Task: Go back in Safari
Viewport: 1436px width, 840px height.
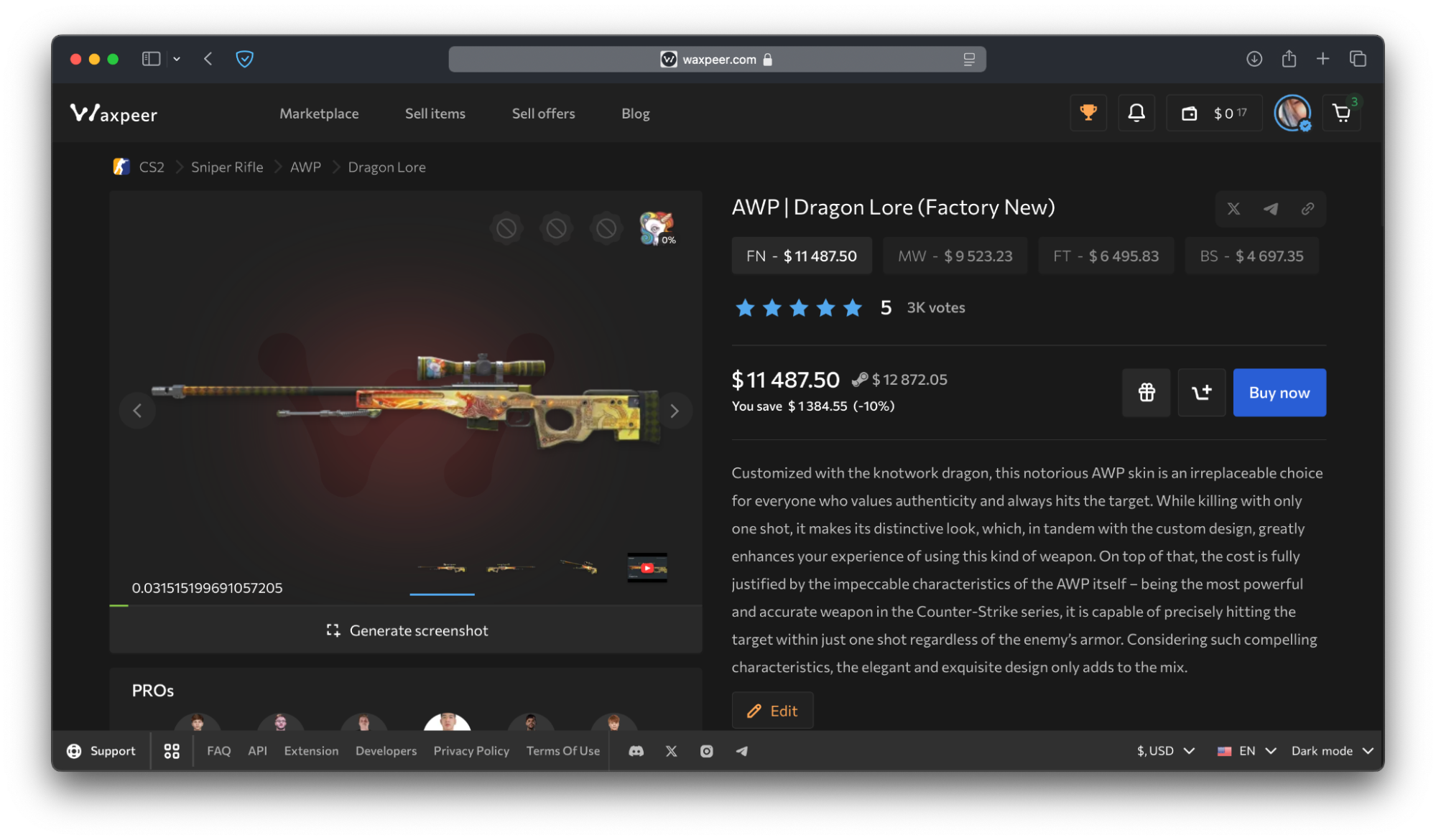Action: (208, 59)
